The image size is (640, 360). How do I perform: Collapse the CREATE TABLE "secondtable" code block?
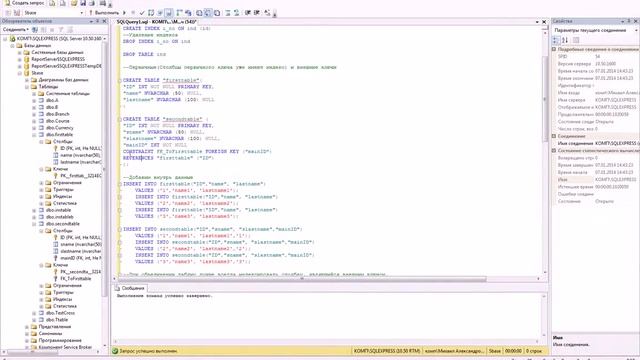(x=120, y=120)
